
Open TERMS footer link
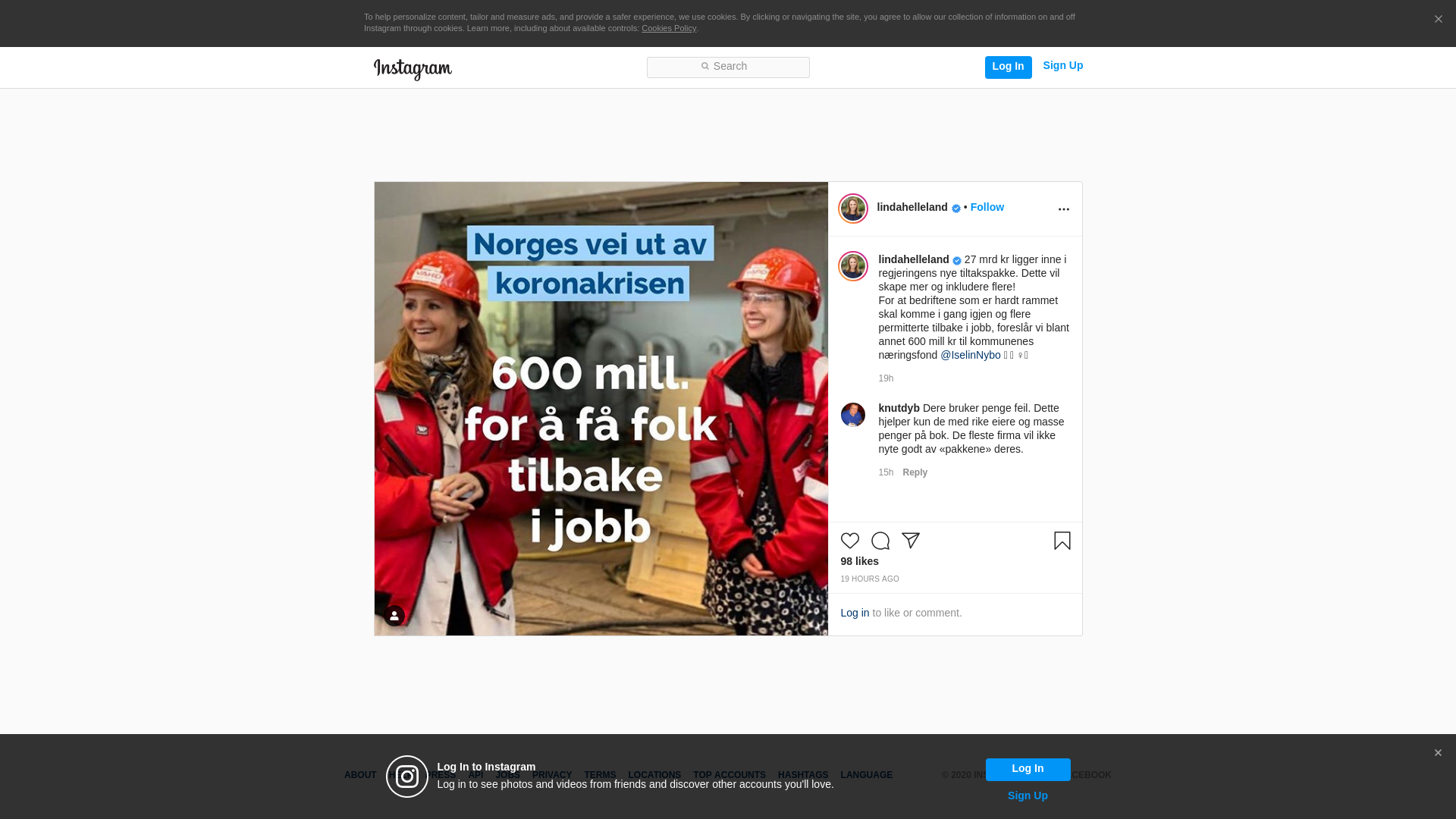click(x=600, y=775)
